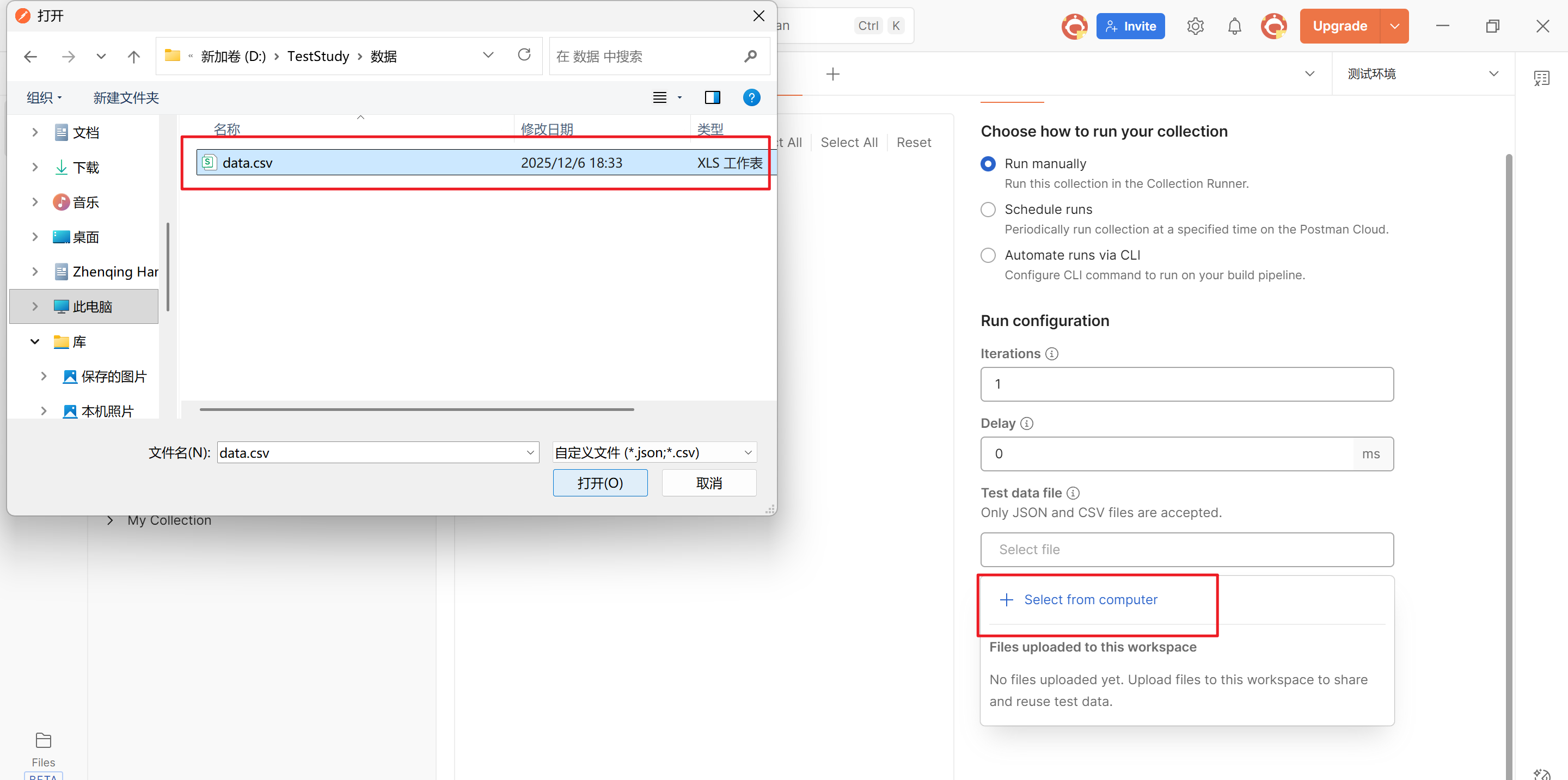Viewport: 1568px width, 780px height.
Task: Click the Iterations input field
Action: coord(1186,384)
